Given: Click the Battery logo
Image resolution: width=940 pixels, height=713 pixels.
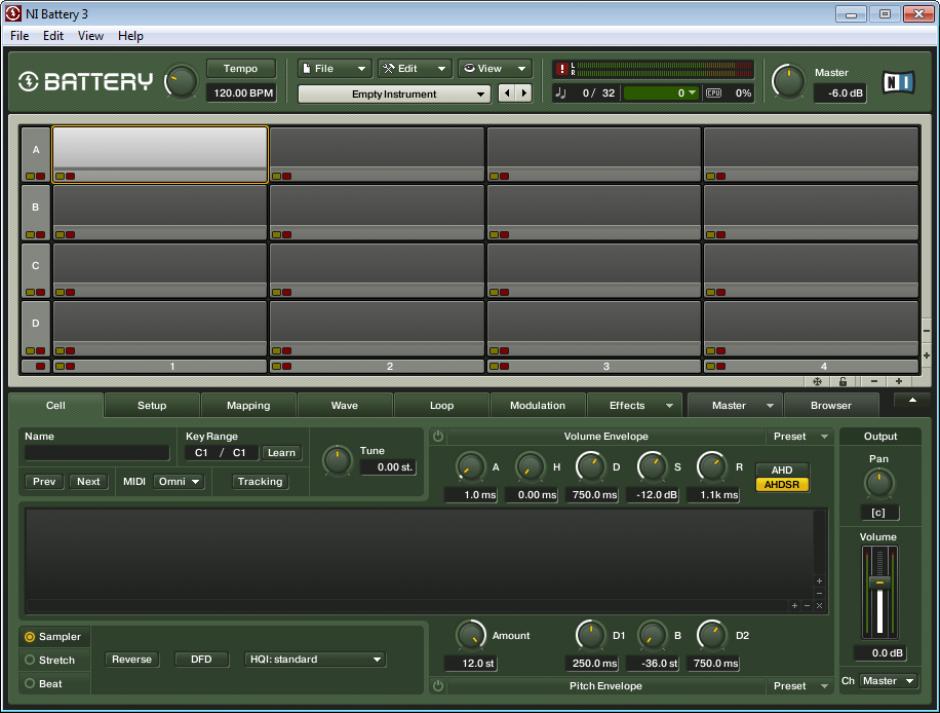Looking at the screenshot, I should click(85, 82).
